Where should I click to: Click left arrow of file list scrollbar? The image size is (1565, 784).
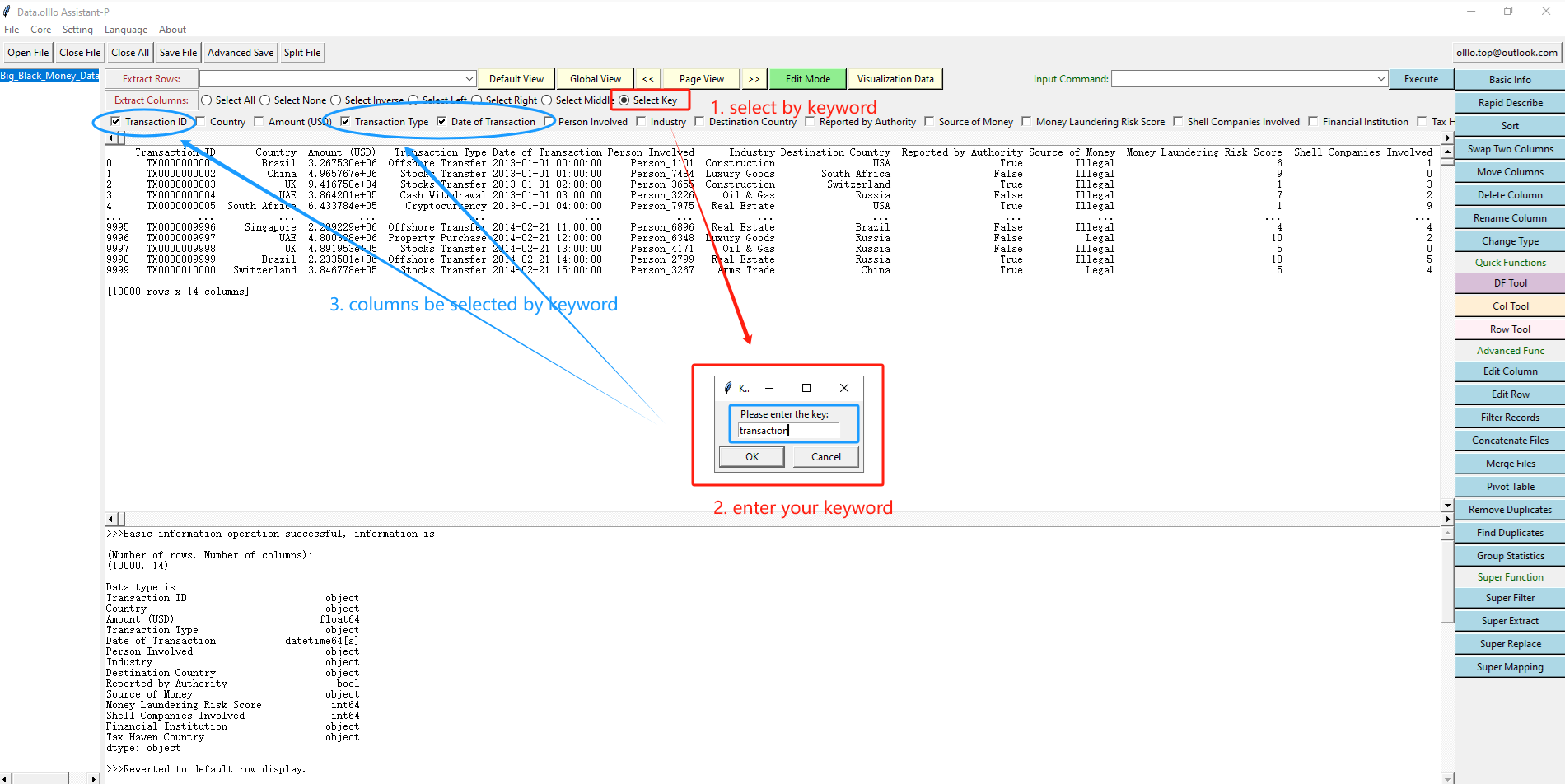click(5, 778)
